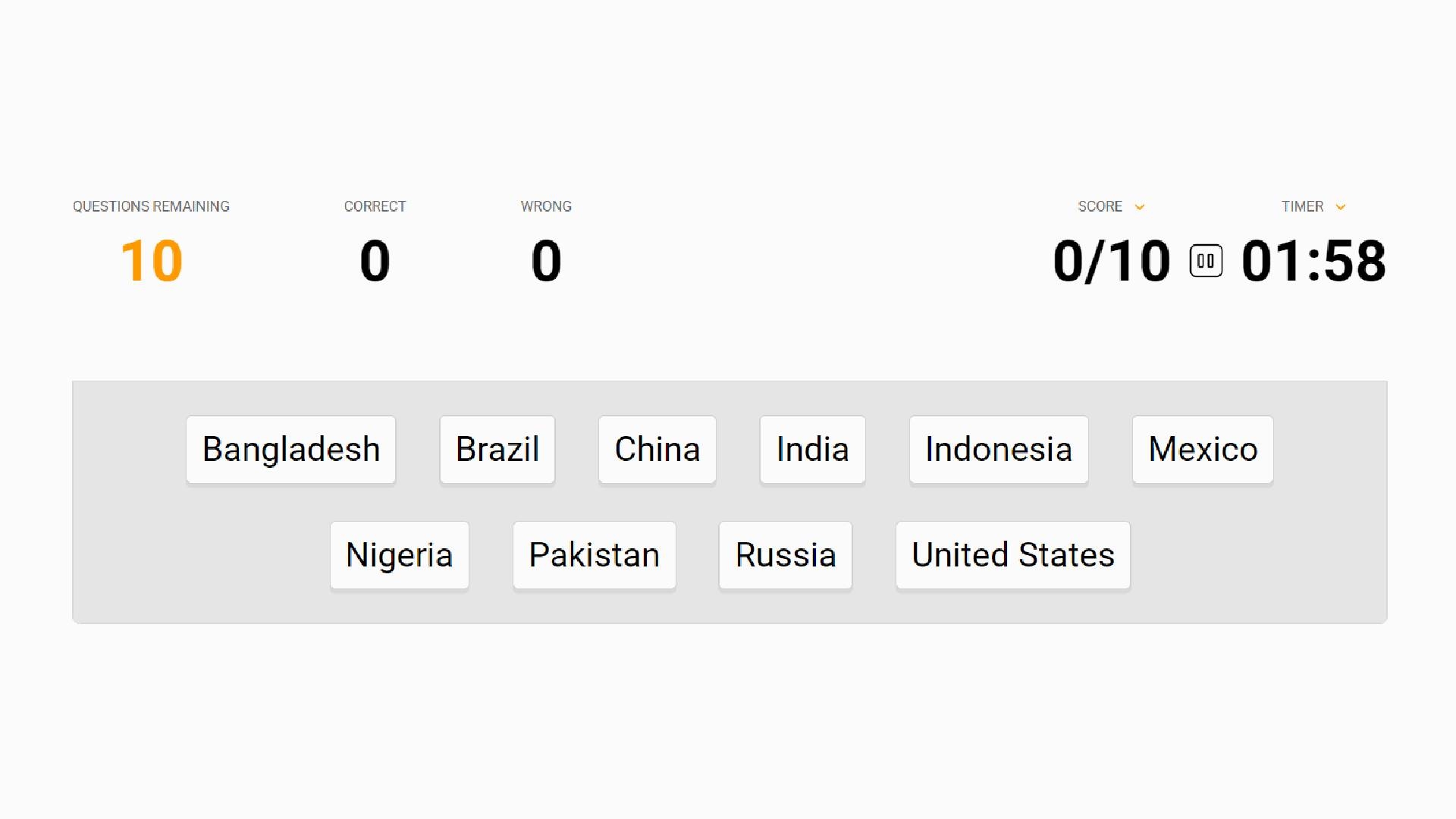Image resolution: width=1456 pixels, height=819 pixels.
Task: Pause the quiz timer
Action: tap(1205, 261)
